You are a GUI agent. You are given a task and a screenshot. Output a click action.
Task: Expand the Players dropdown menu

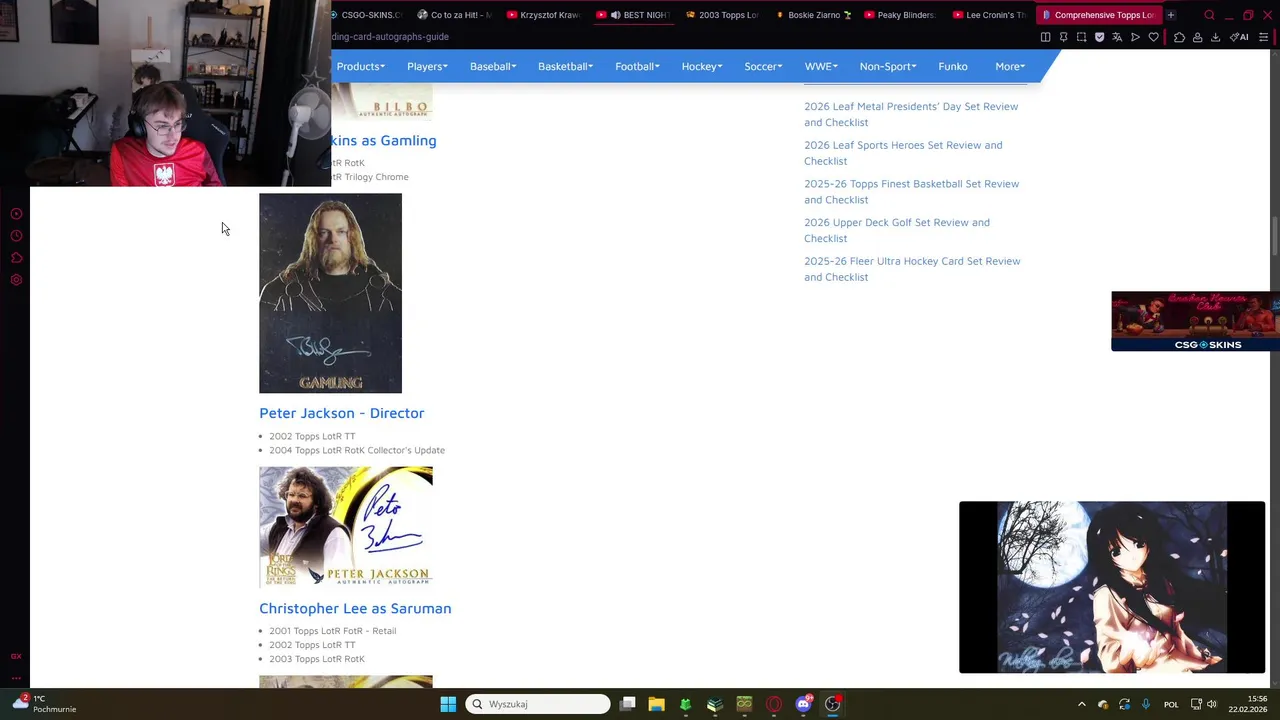pos(427,66)
